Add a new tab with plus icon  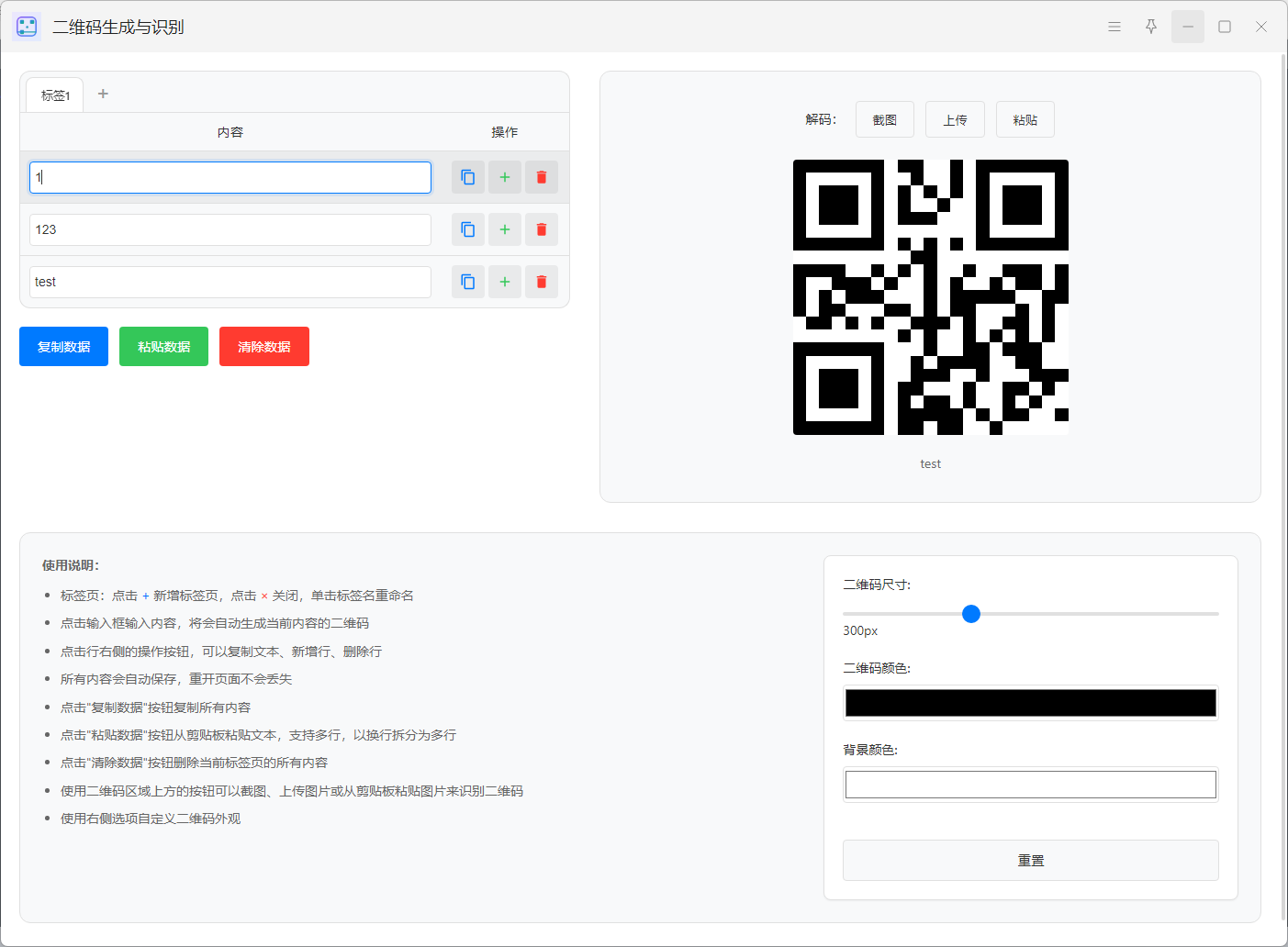click(103, 94)
